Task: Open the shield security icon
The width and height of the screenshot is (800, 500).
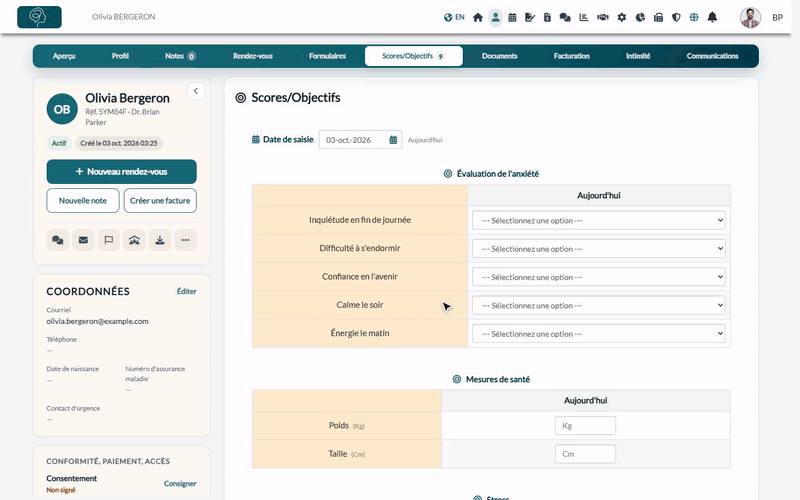Action: (x=676, y=17)
